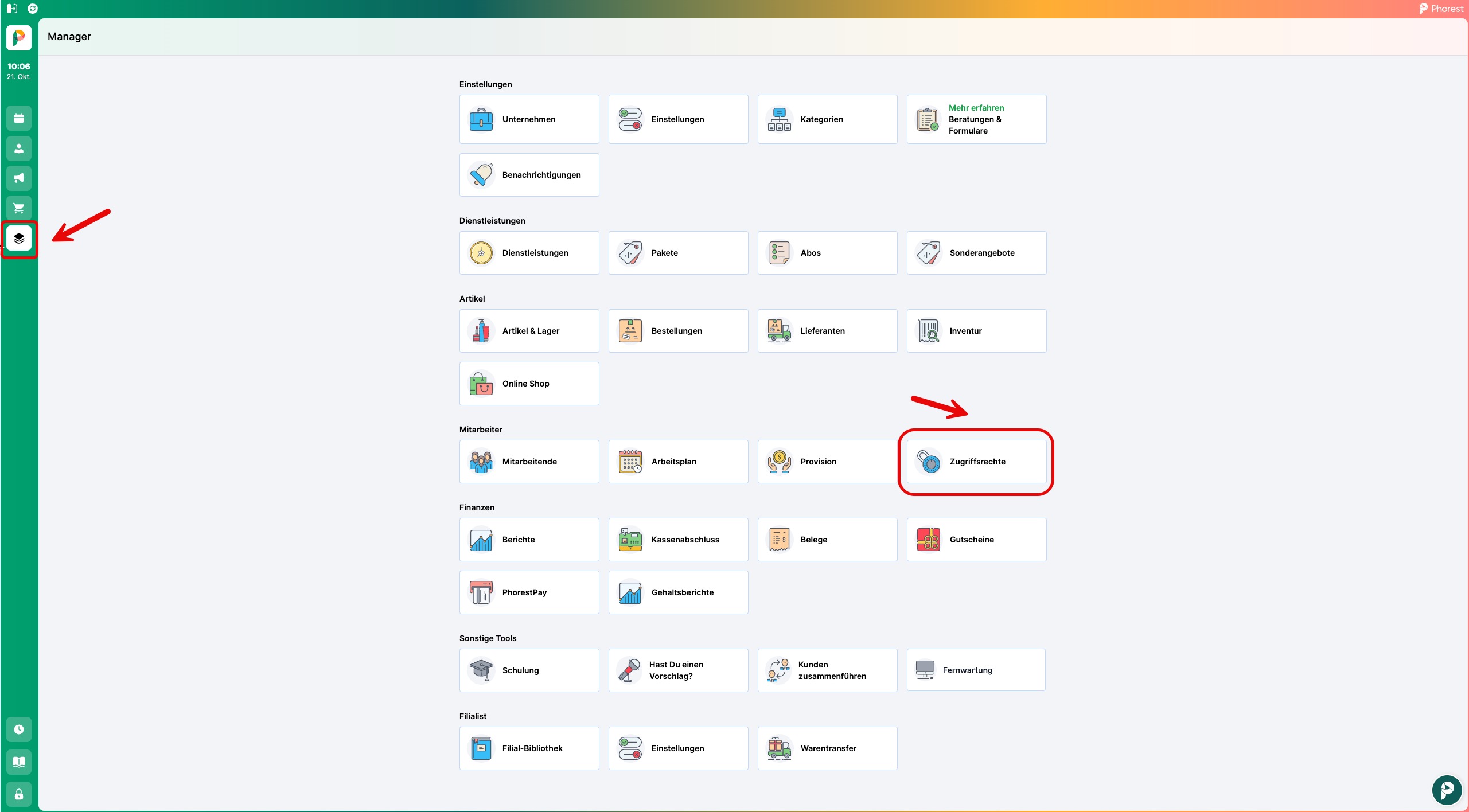Click the Phorest logo in sidebar
Screen dimensions: 1469x812
[x=19, y=38]
